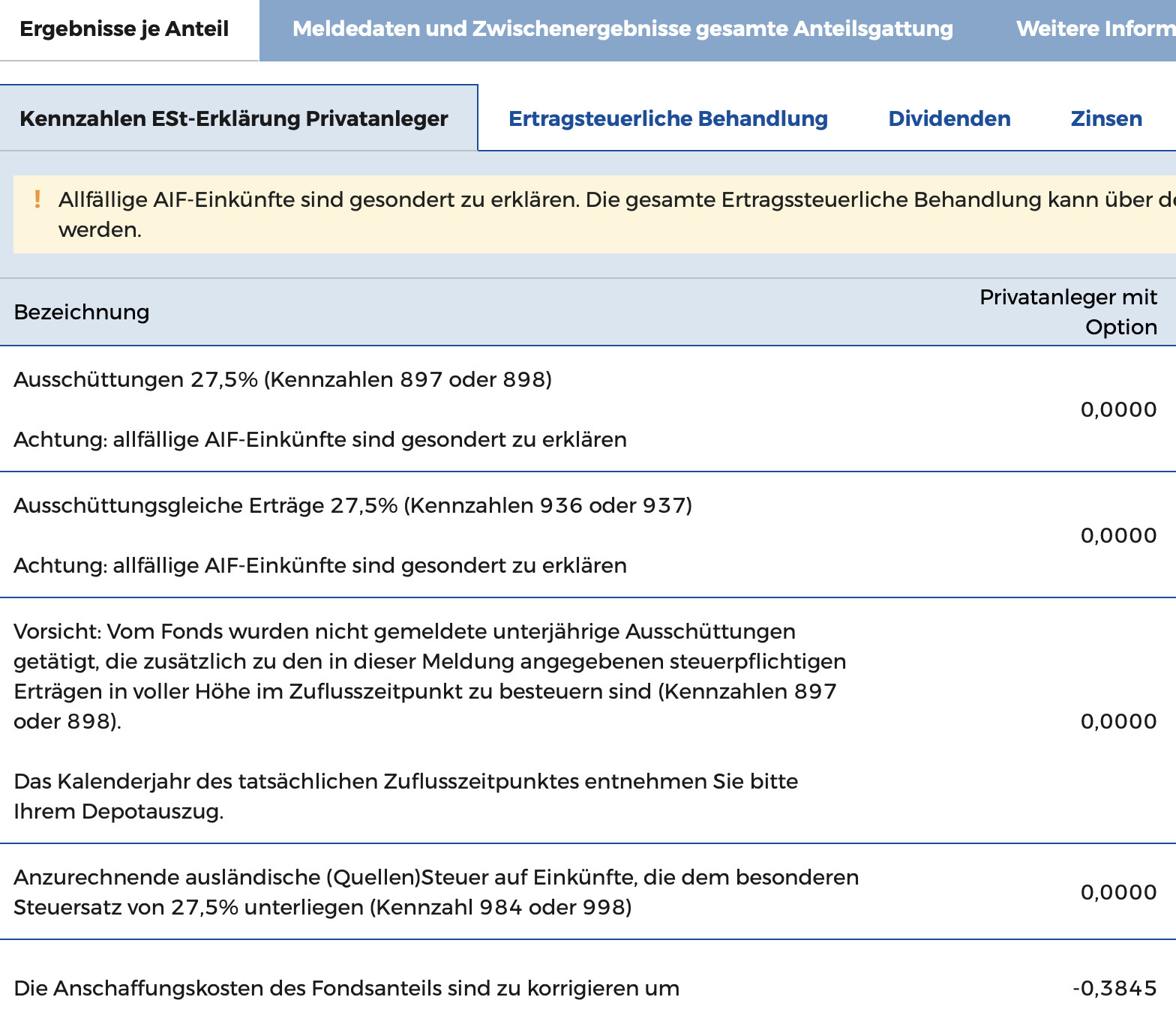Click the Bezeichnung column header
This screenshot has height=1021, width=1176.
pyautogui.click(x=82, y=312)
